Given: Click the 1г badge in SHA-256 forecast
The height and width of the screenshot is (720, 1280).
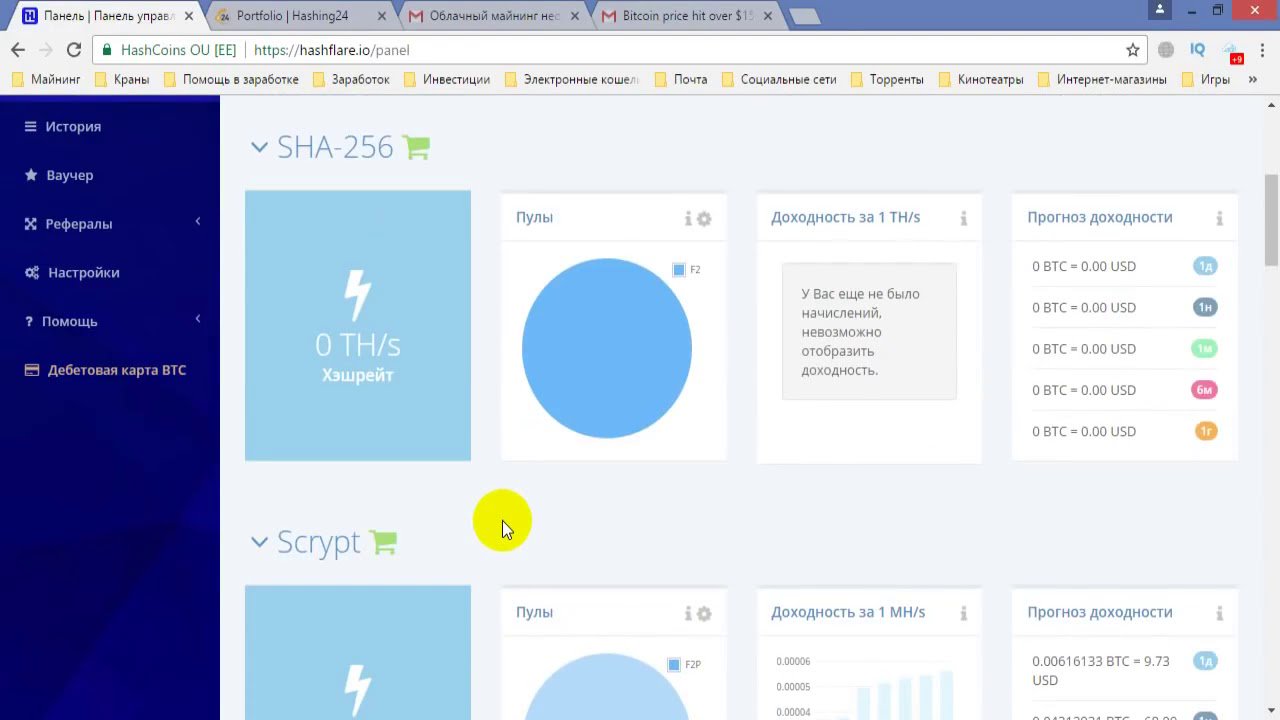Looking at the screenshot, I should pos(1205,431).
